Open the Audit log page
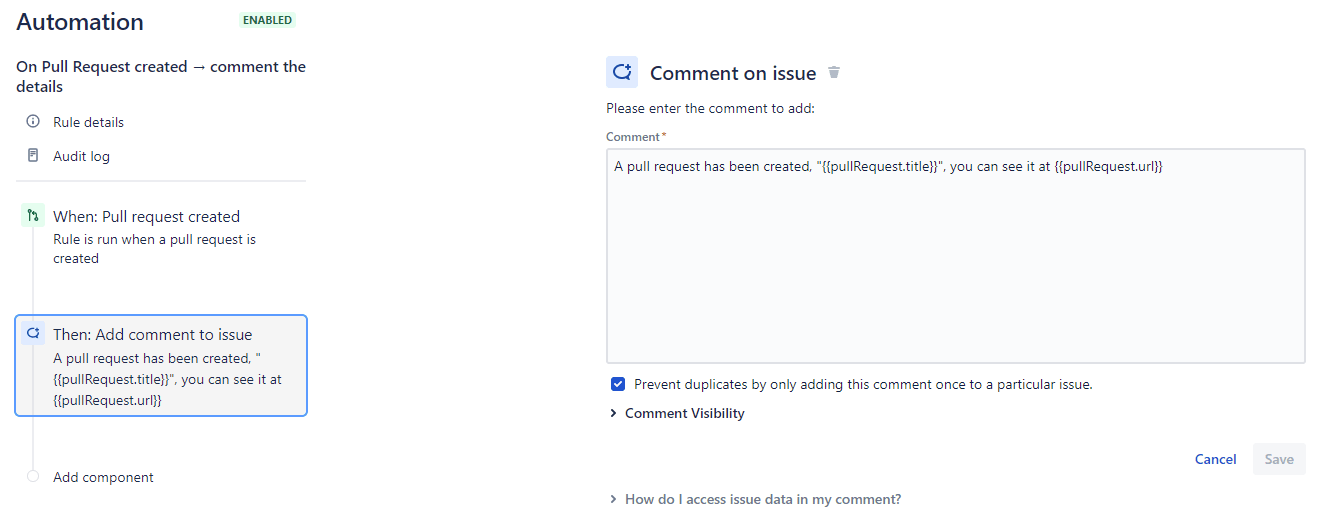 point(81,156)
